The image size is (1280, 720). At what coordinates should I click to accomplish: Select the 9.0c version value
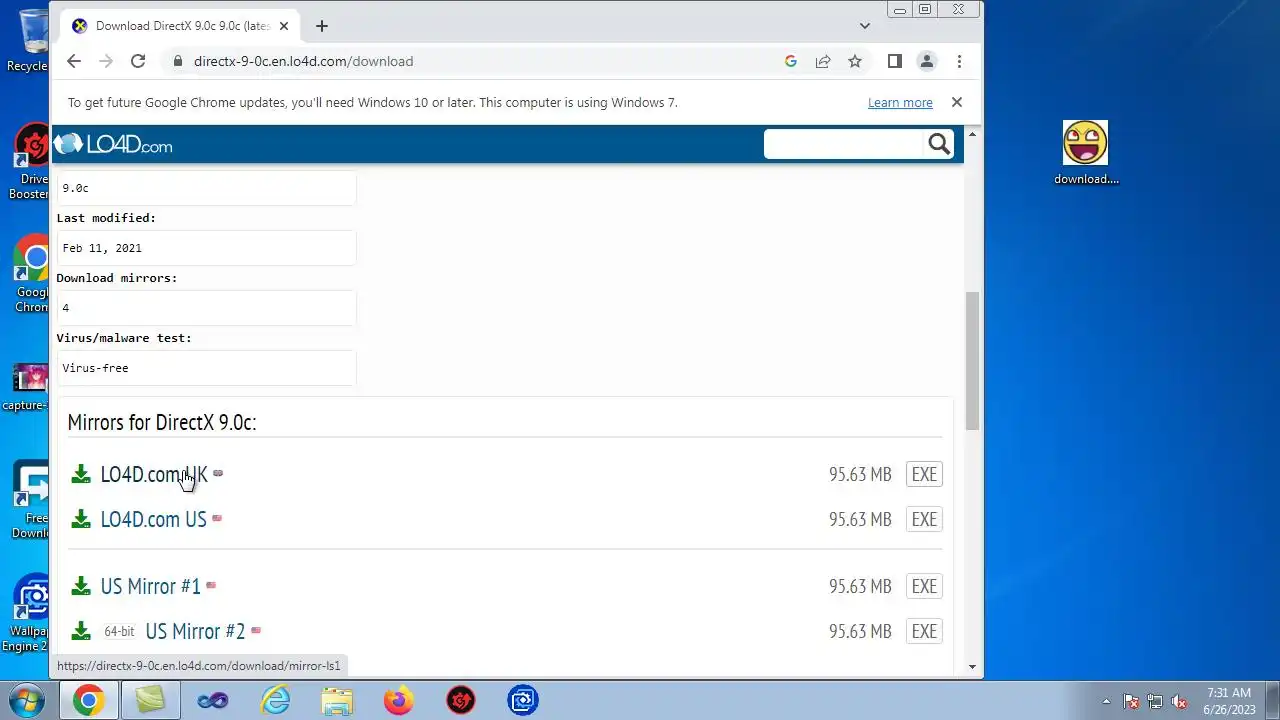coord(75,188)
